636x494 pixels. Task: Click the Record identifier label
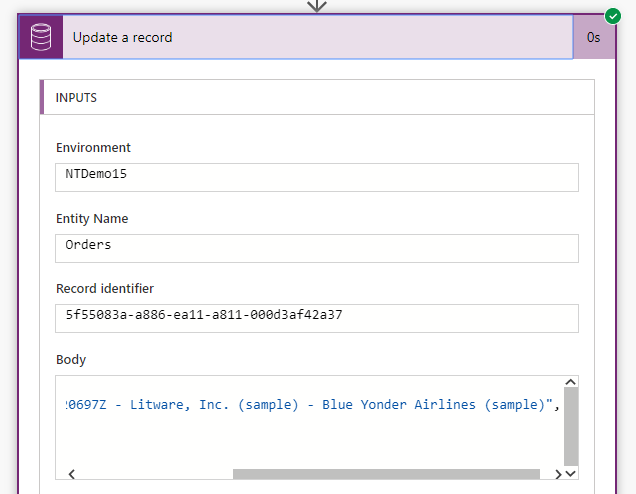(105, 289)
